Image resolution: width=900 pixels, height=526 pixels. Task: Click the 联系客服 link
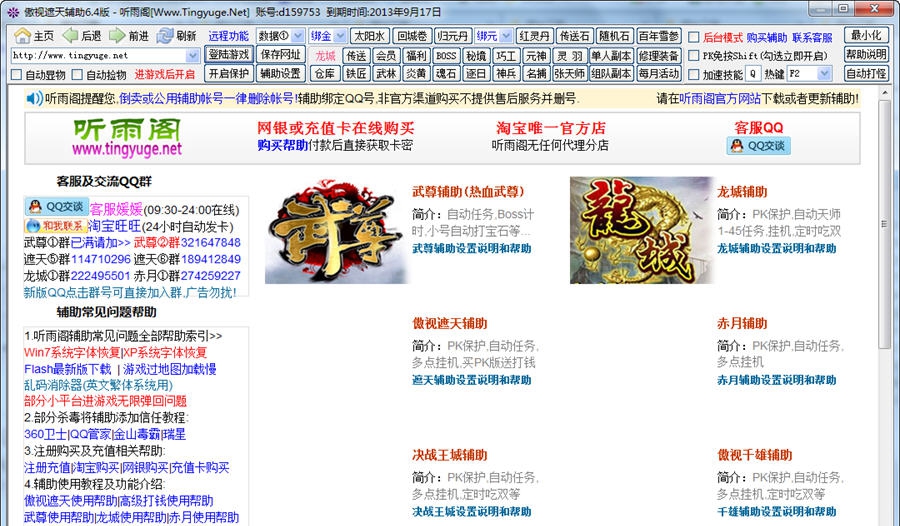[812, 37]
